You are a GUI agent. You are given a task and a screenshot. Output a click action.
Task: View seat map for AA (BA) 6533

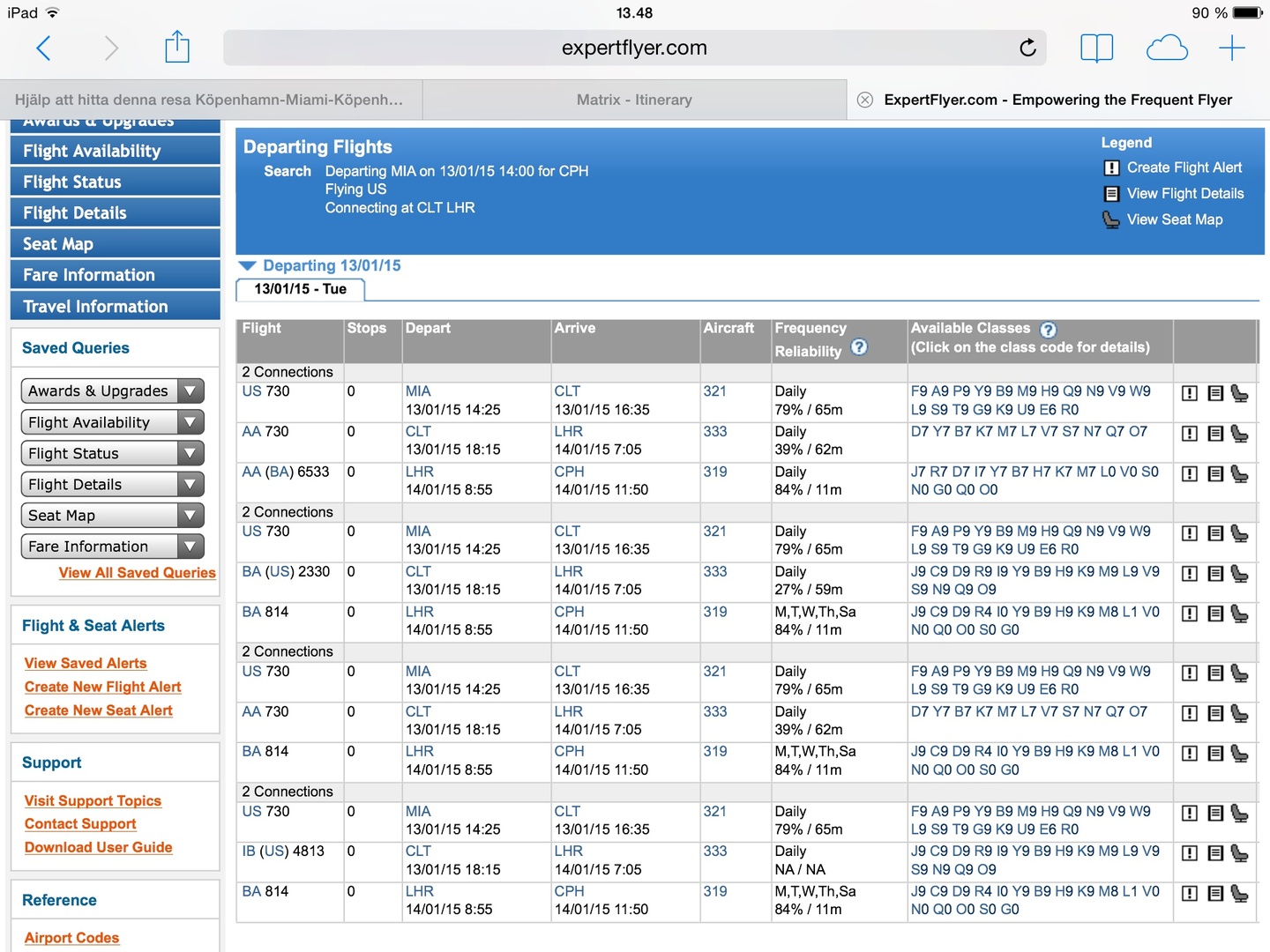pos(1239,474)
